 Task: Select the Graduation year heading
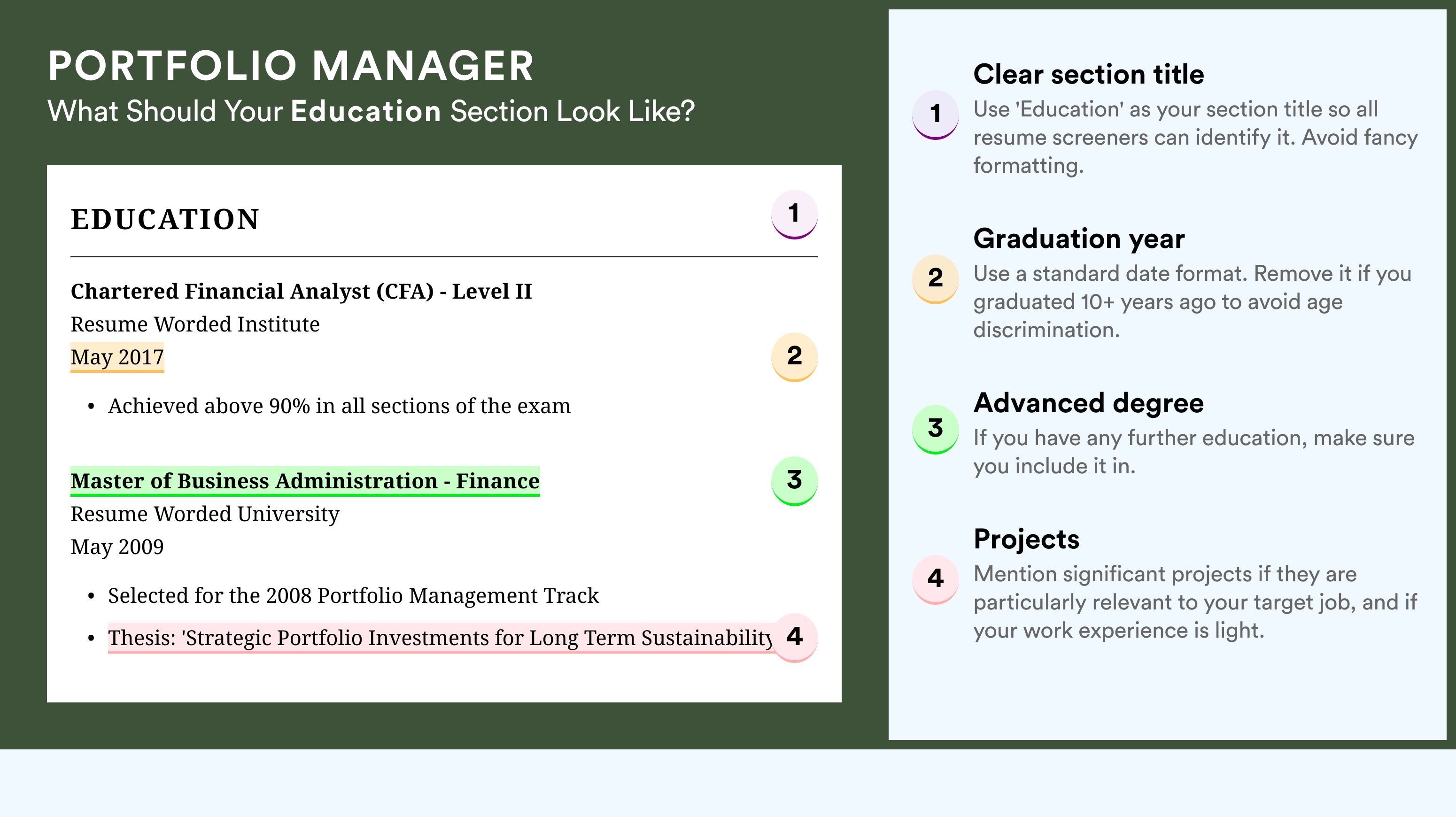pos(1079,239)
